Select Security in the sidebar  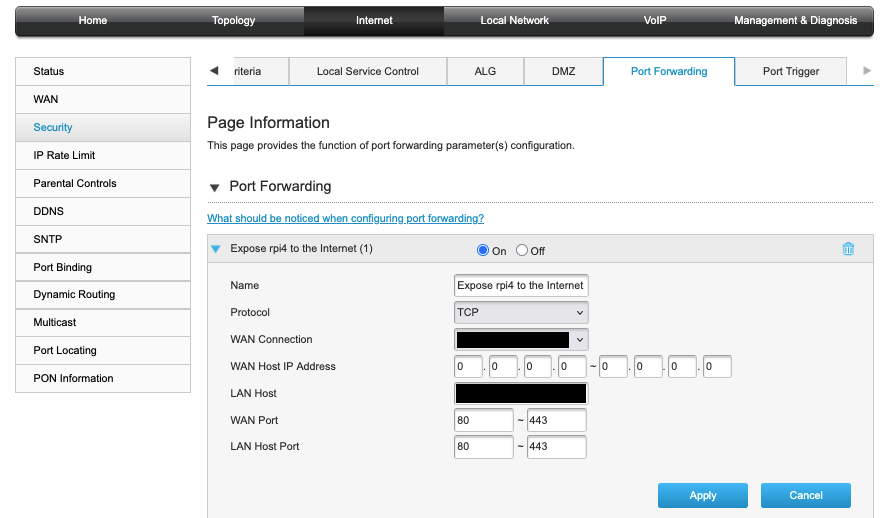coord(103,127)
